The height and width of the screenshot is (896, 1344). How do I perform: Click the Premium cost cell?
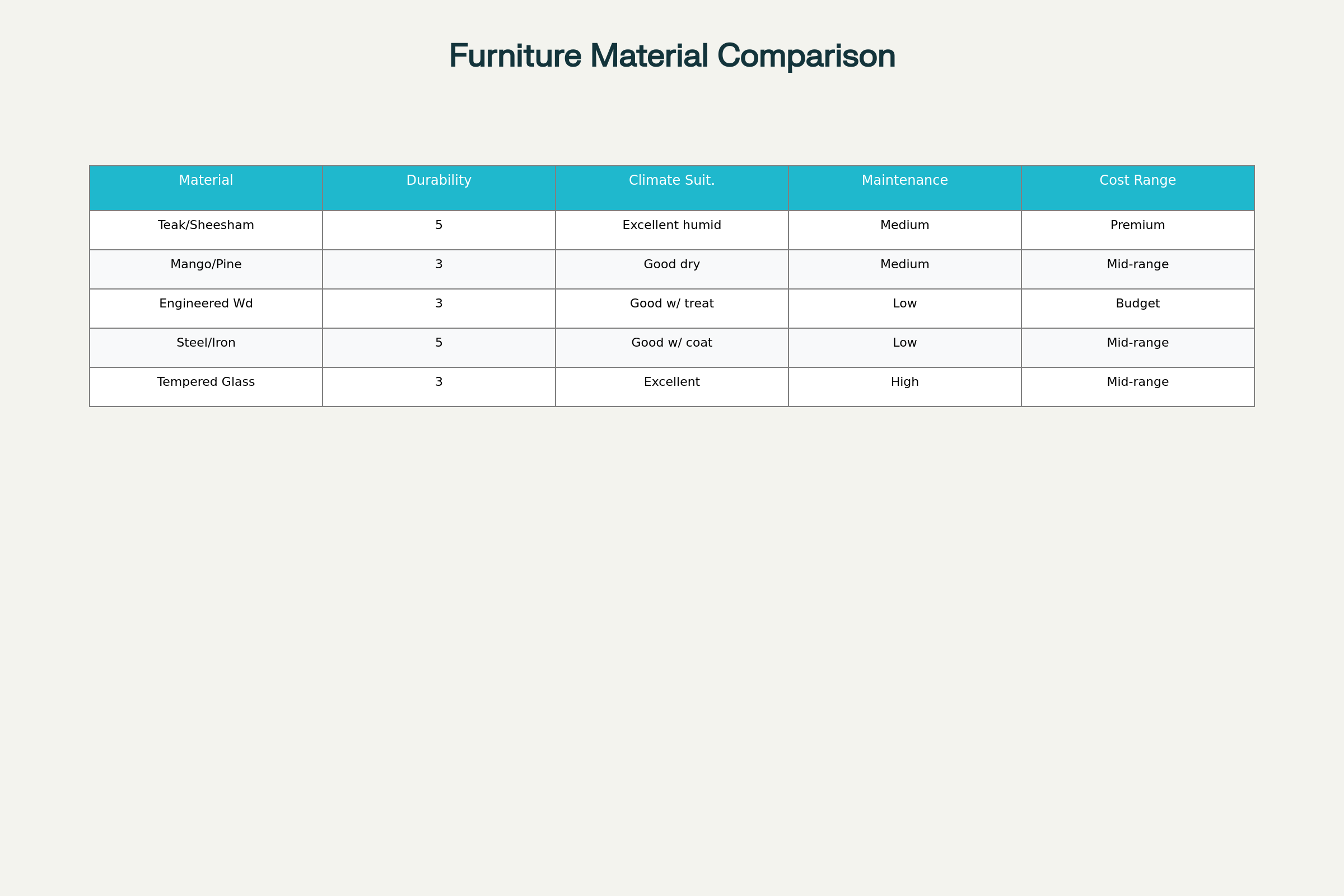point(1137,225)
